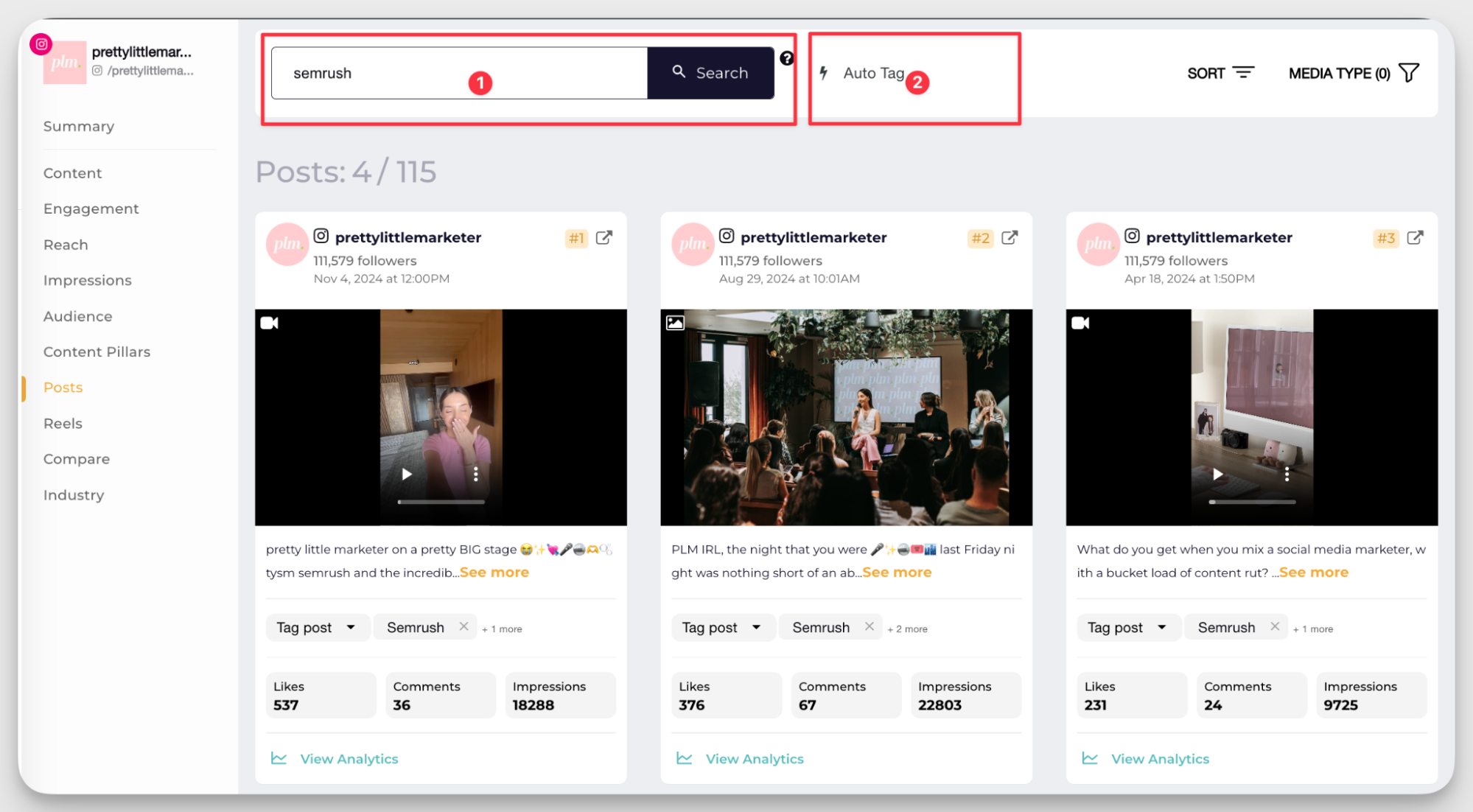
Task: Open Tag post dropdown on post #2
Action: click(x=722, y=628)
